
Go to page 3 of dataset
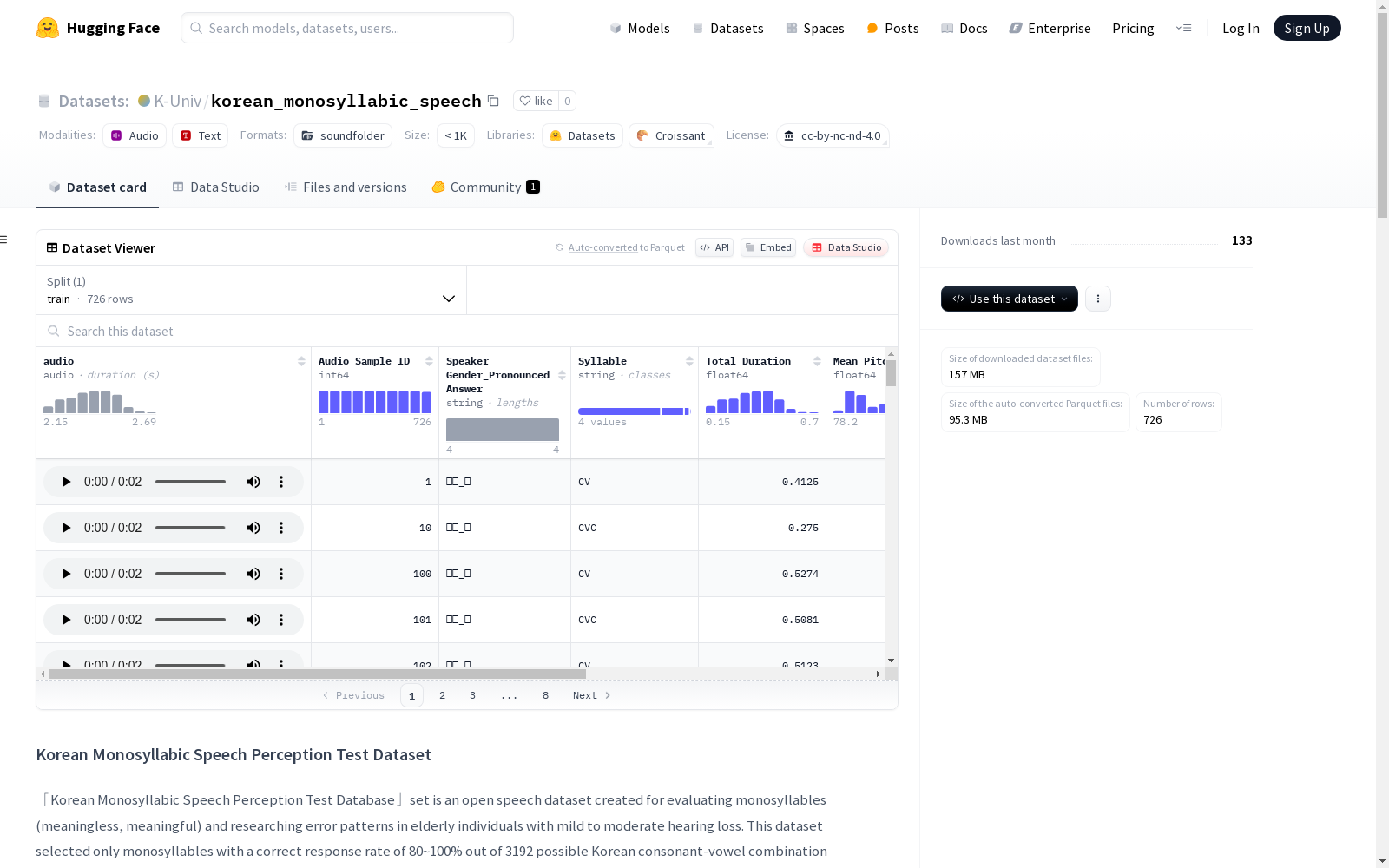point(473,695)
